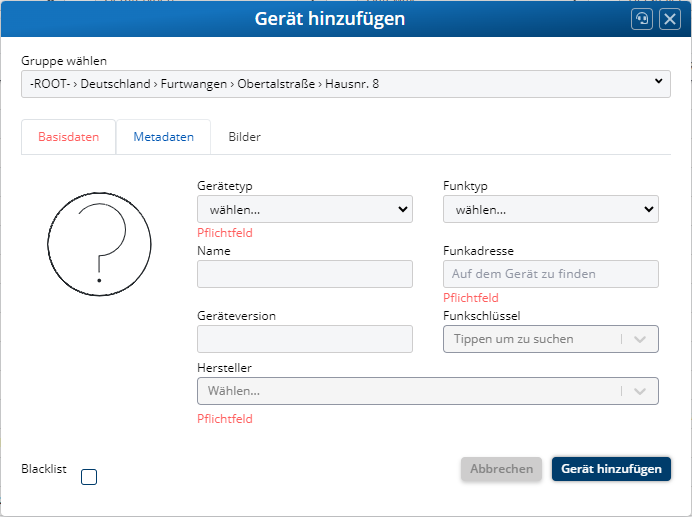
Task: Open the Hersteller selection dropdown
Action: [410, 391]
